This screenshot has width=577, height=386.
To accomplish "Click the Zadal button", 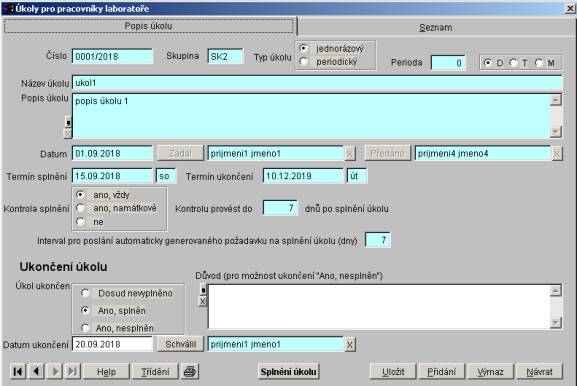I will pos(180,153).
